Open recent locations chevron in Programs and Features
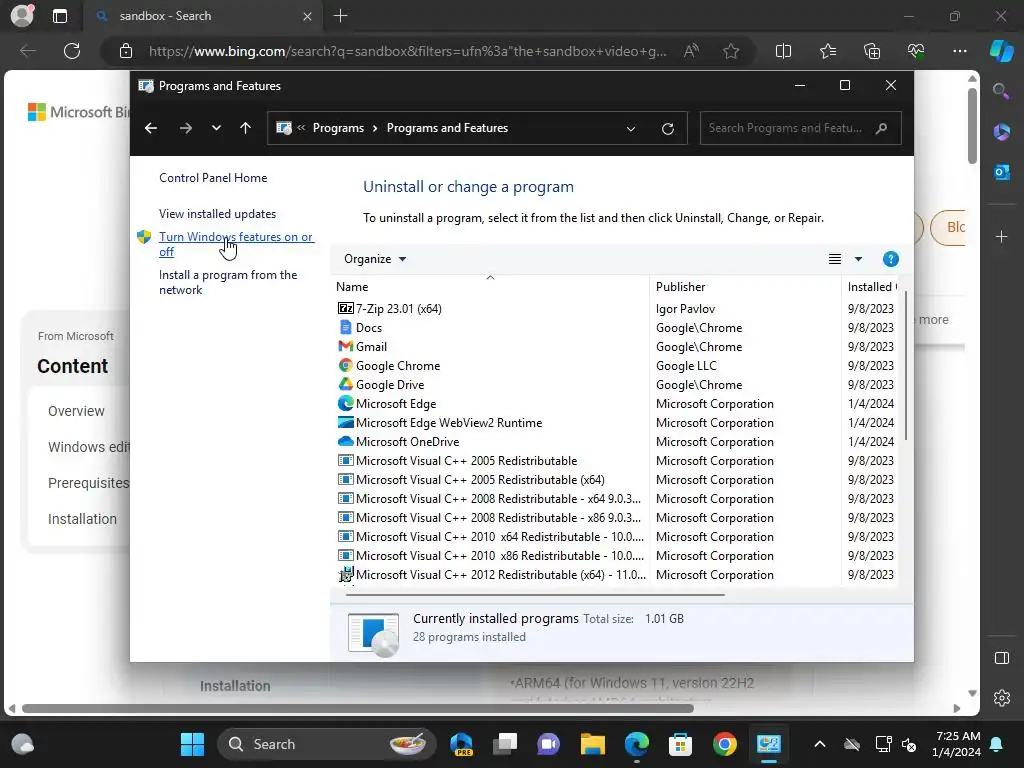The height and width of the screenshot is (768, 1024). tap(216, 128)
